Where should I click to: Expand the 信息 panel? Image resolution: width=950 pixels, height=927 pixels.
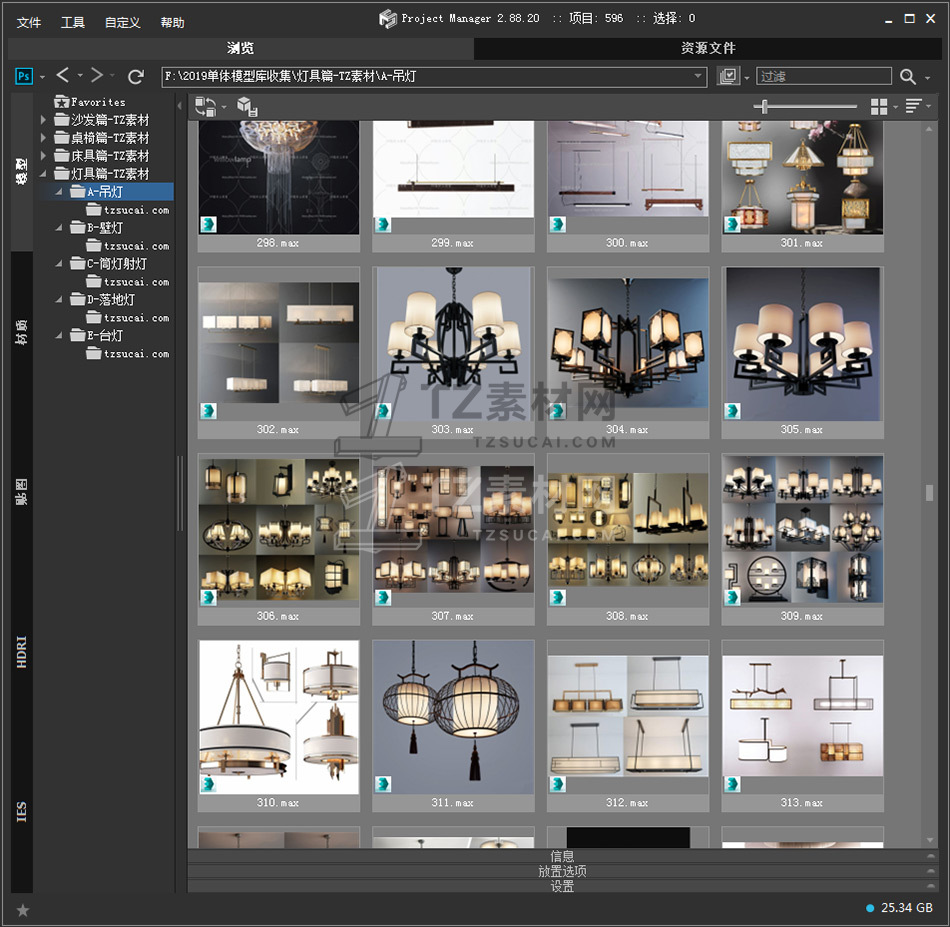click(561, 856)
